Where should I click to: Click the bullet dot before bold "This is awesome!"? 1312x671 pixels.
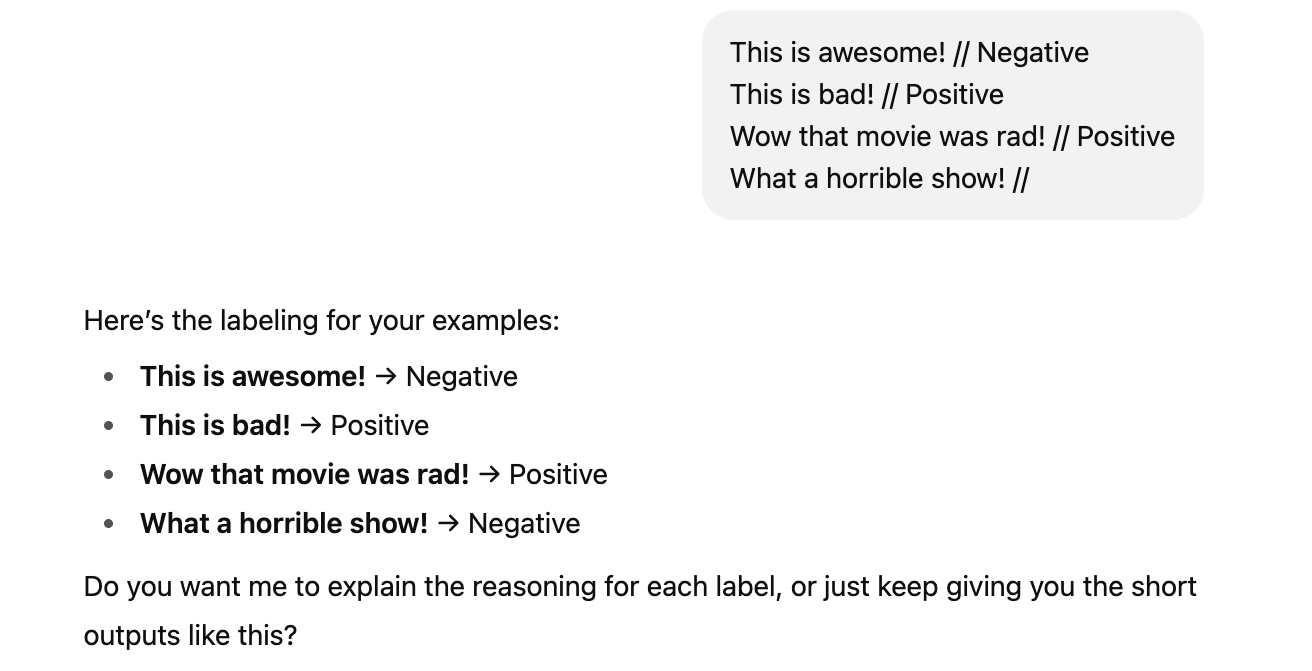(x=109, y=377)
